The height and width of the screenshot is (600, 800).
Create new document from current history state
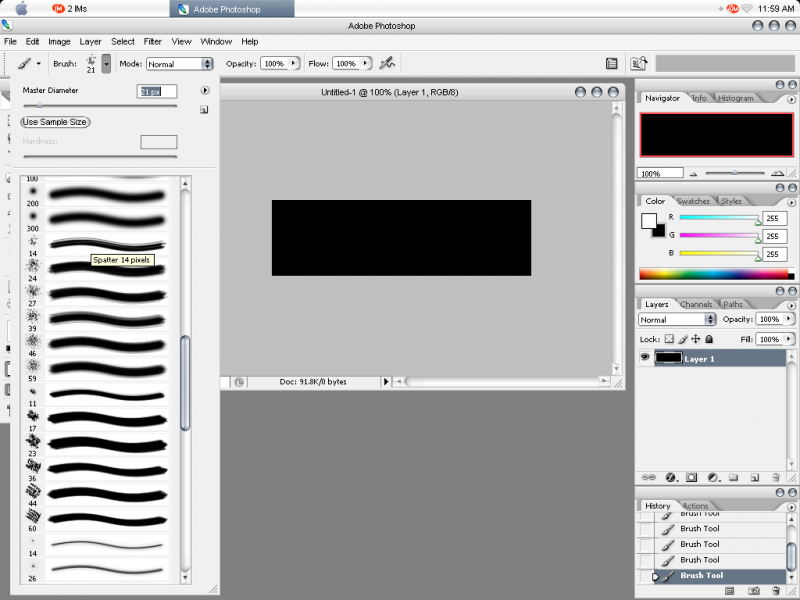click(730, 591)
